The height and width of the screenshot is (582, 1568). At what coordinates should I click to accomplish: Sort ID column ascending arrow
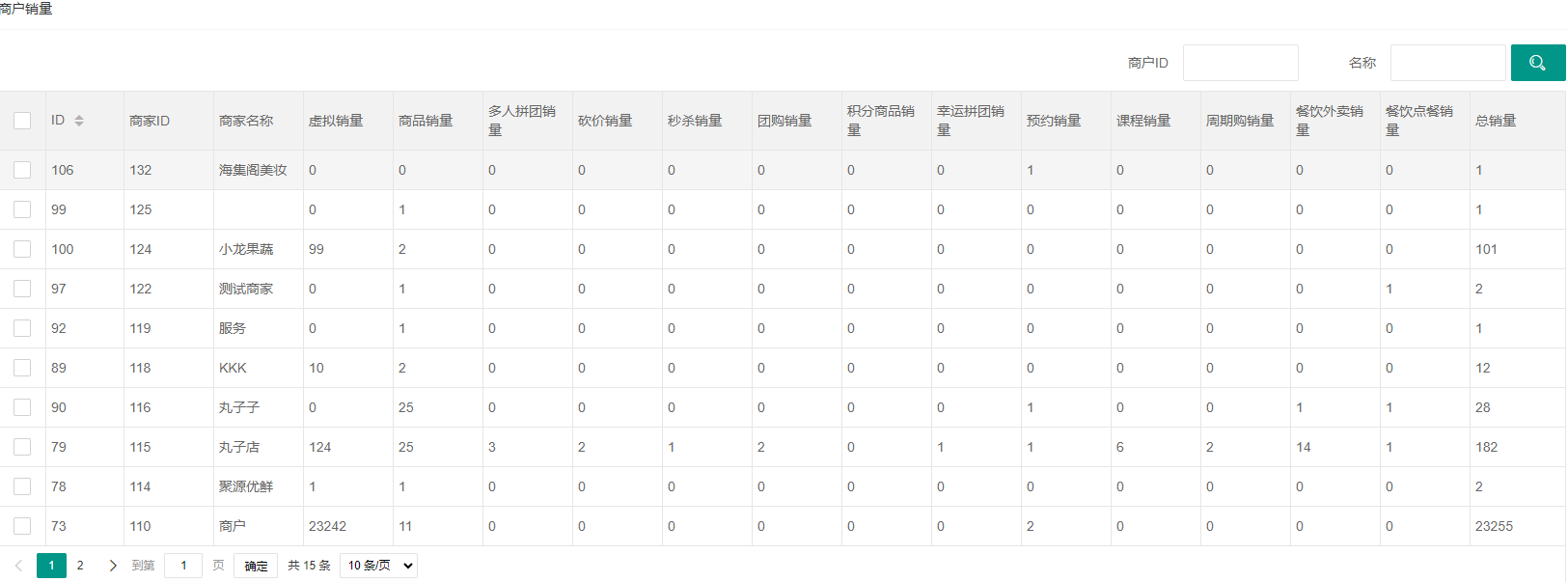(x=79, y=117)
